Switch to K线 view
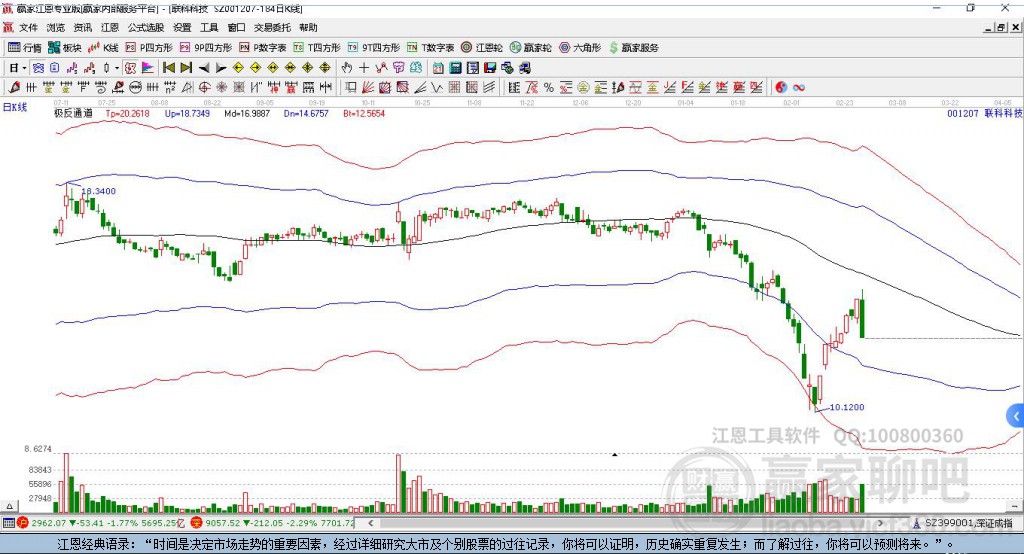Image resolution: width=1024 pixels, height=554 pixels. [103, 48]
